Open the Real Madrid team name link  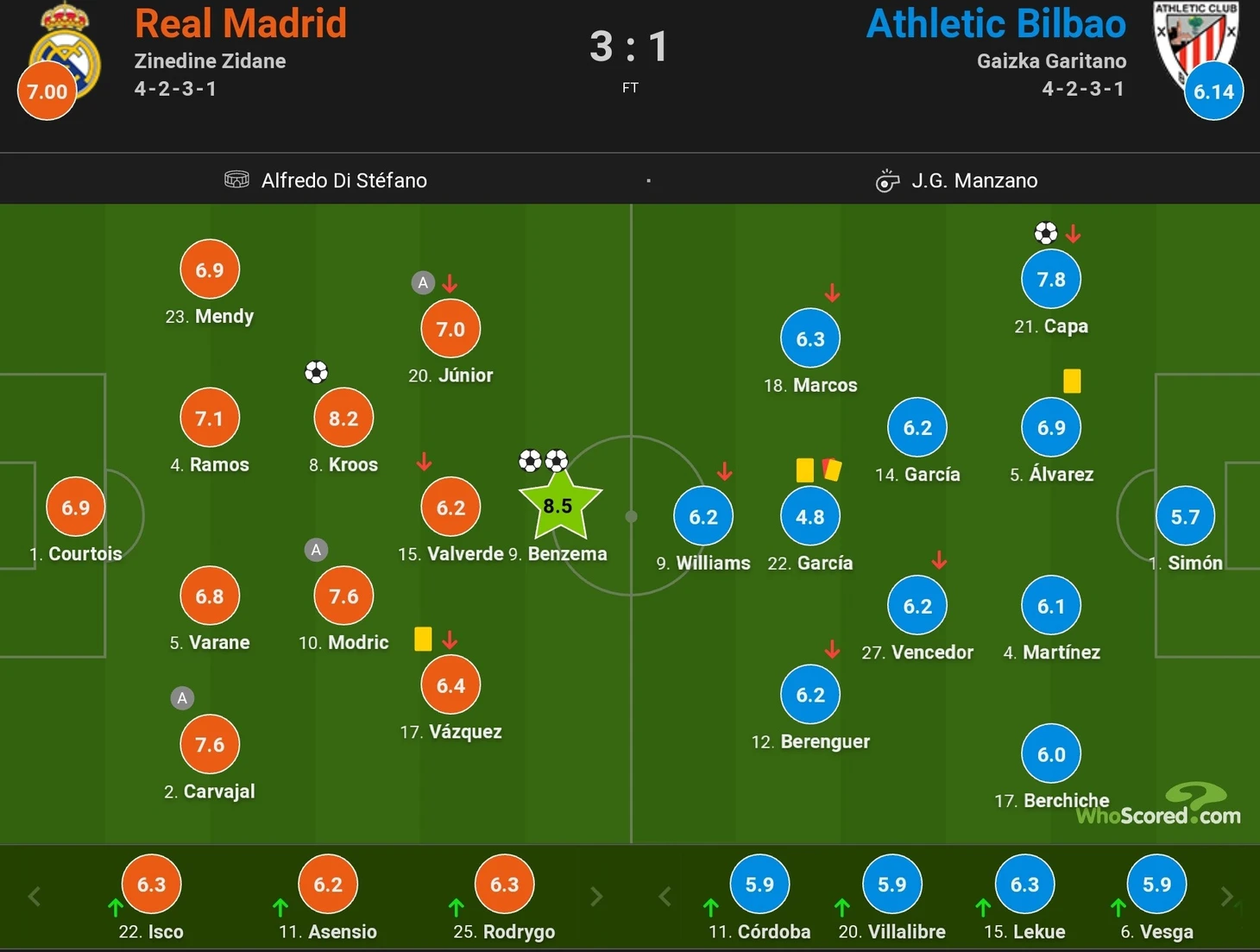(241, 23)
